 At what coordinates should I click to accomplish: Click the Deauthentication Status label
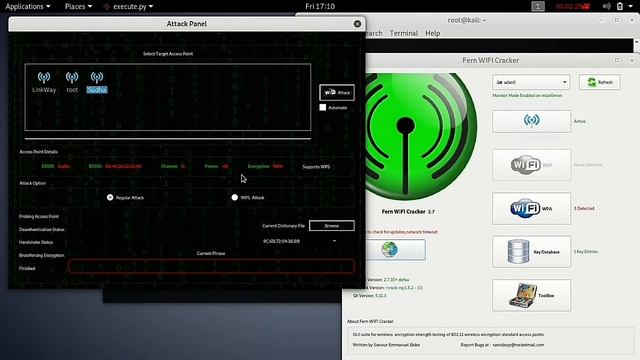[42, 229]
